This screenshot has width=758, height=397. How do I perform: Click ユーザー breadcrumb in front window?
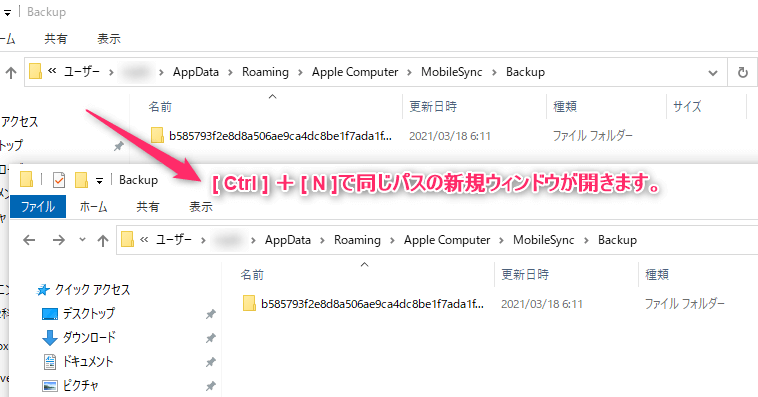174,240
